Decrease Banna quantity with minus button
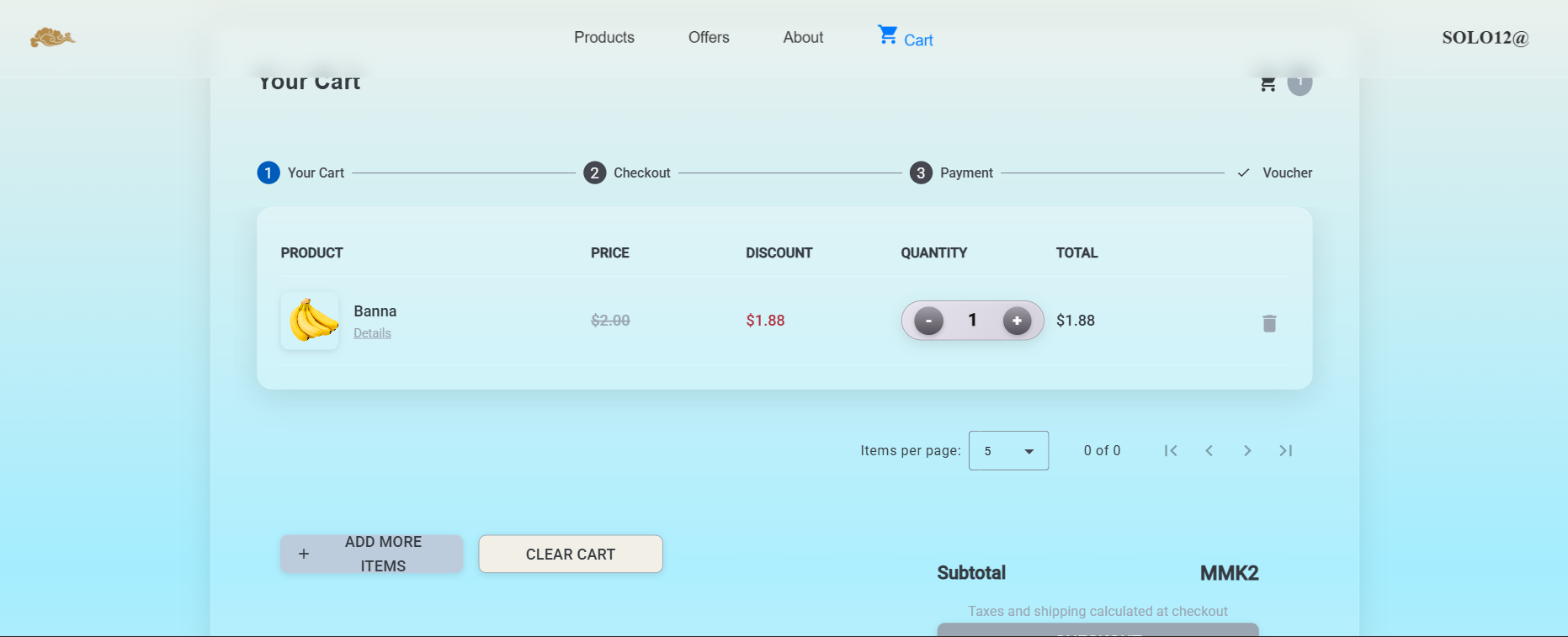1568x637 pixels. (928, 321)
